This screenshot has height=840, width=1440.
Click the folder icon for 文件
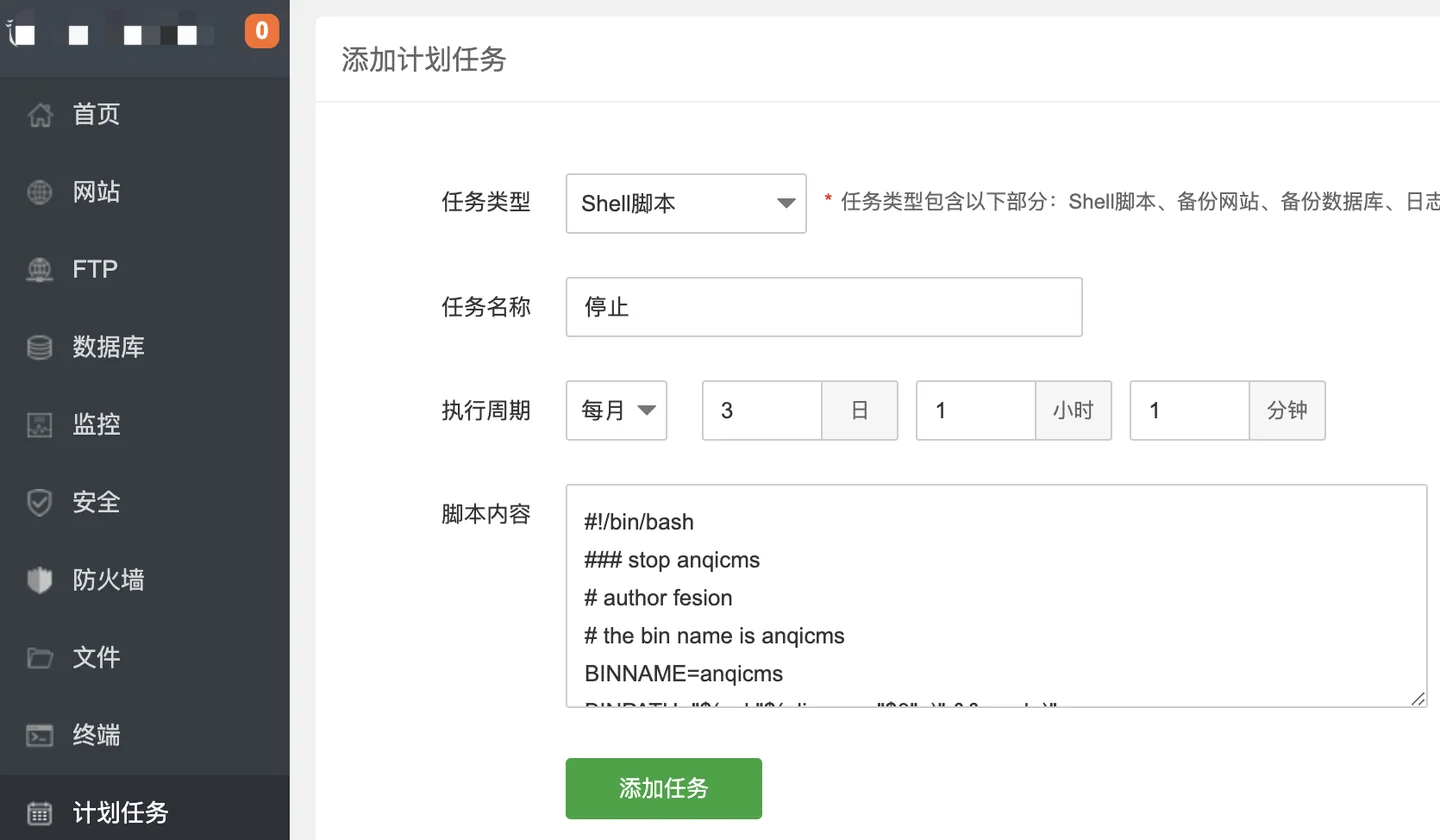(39, 658)
